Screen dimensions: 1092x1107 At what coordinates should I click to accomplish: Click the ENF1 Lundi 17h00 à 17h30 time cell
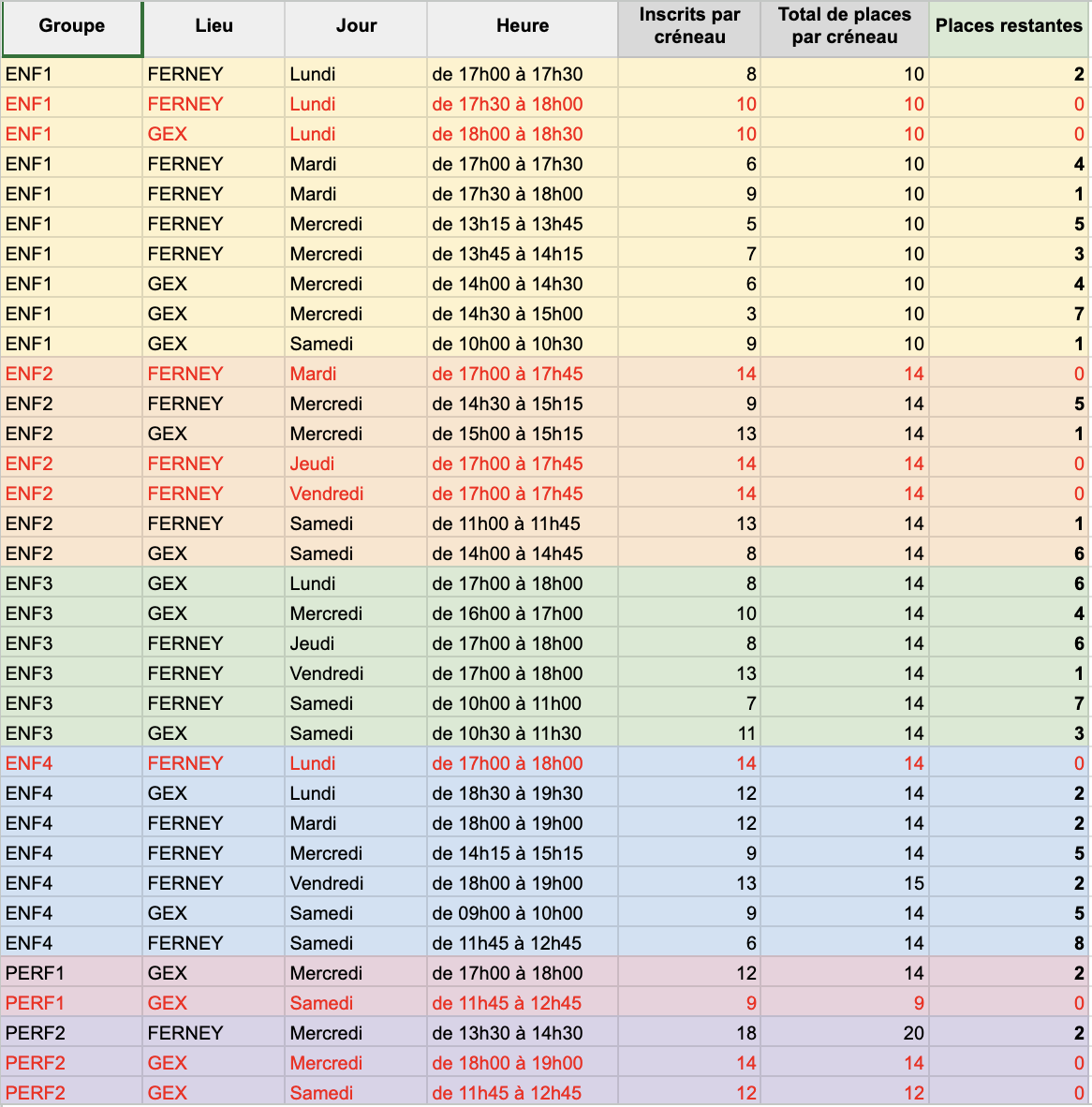pos(523,73)
